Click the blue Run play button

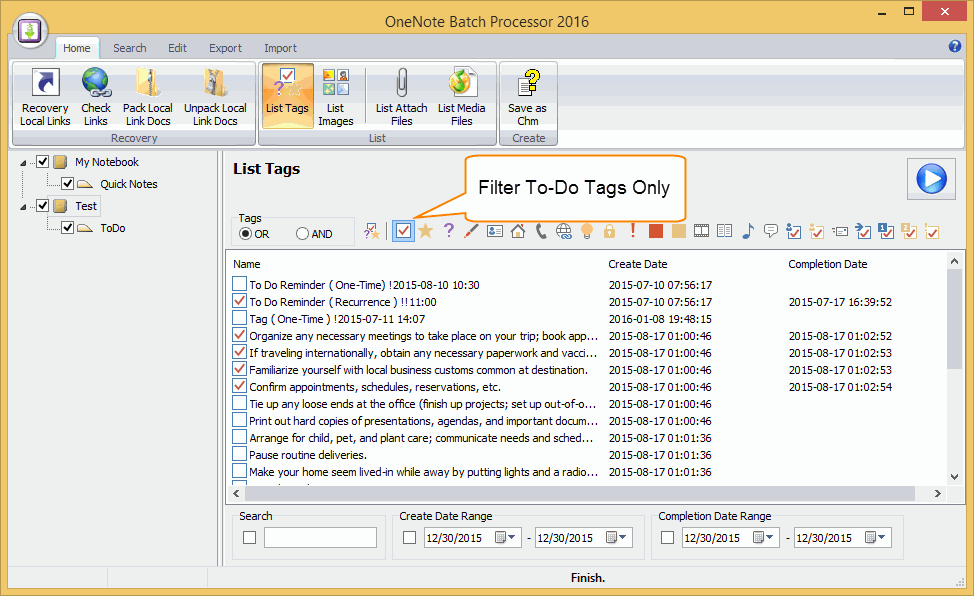point(931,179)
